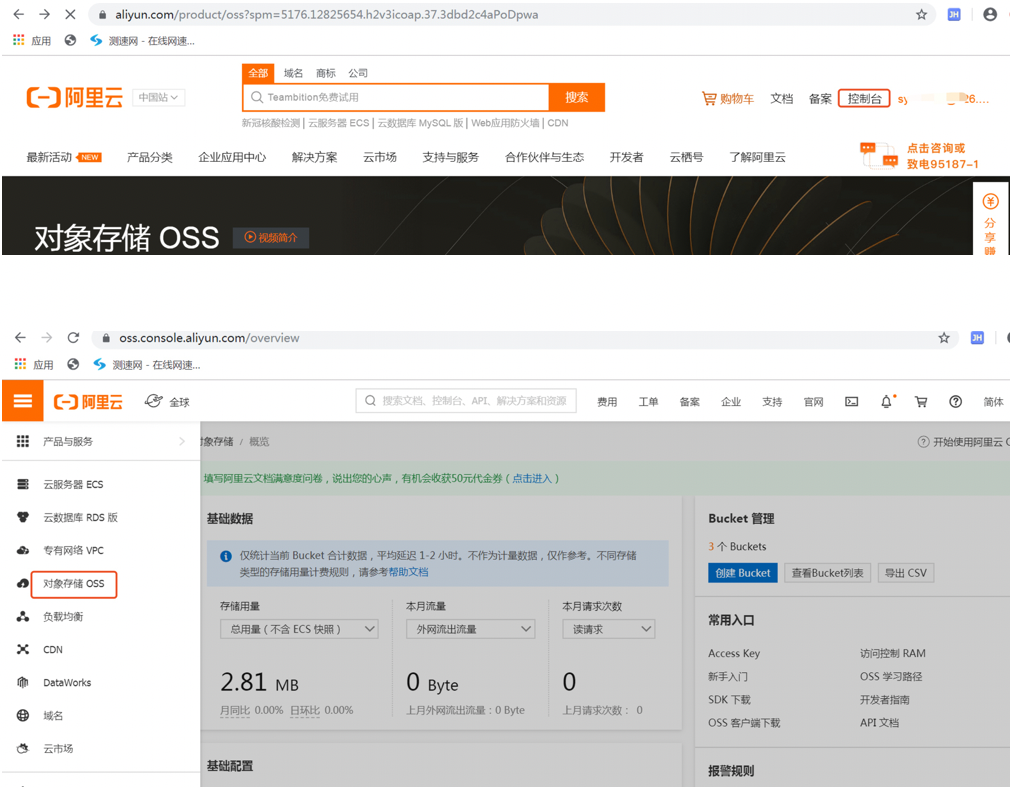Open 云市场 in console sidebar
1010x788 pixels.
(x=57, y=749)
